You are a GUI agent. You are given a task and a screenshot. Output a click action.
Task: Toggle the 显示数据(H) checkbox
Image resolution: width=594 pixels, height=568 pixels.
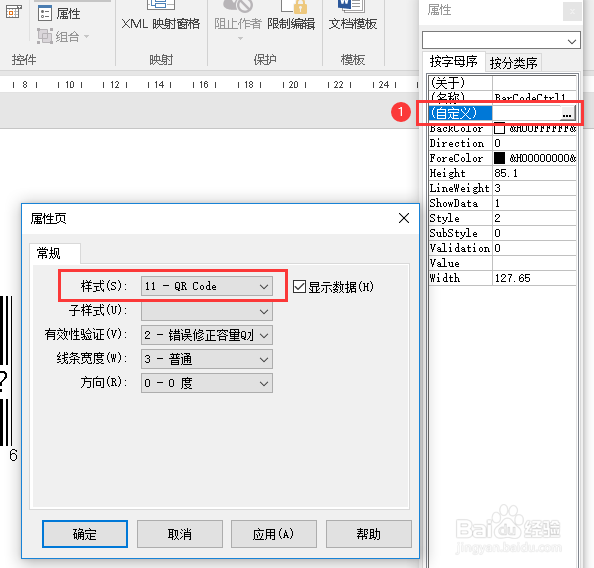pos(299,286)
